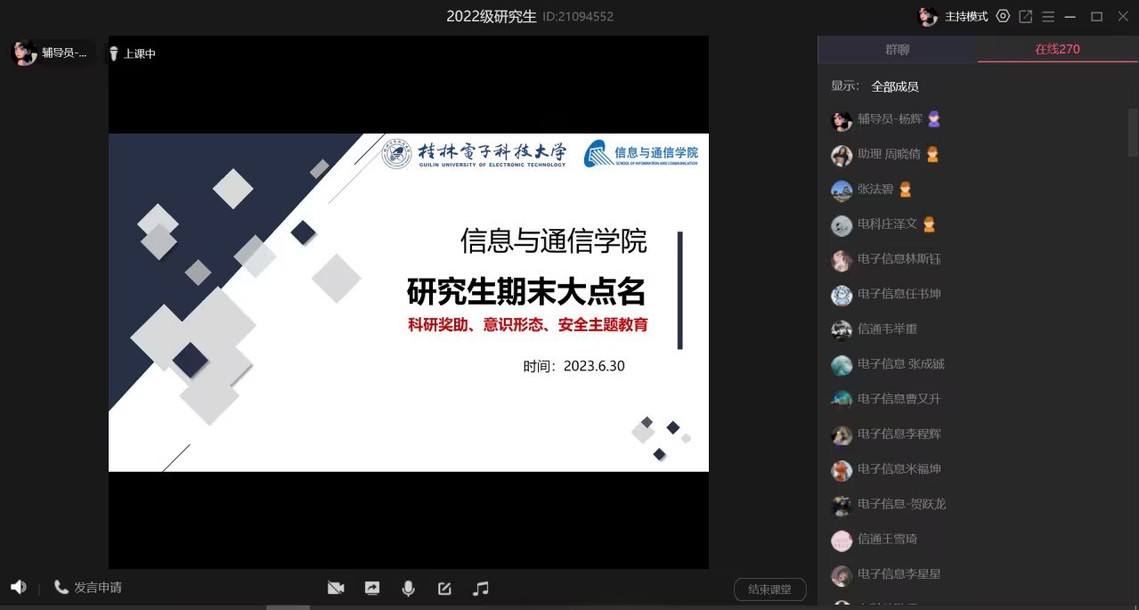Open the 全部成员 display filter

pyautogui.click(x=895, y=86)
